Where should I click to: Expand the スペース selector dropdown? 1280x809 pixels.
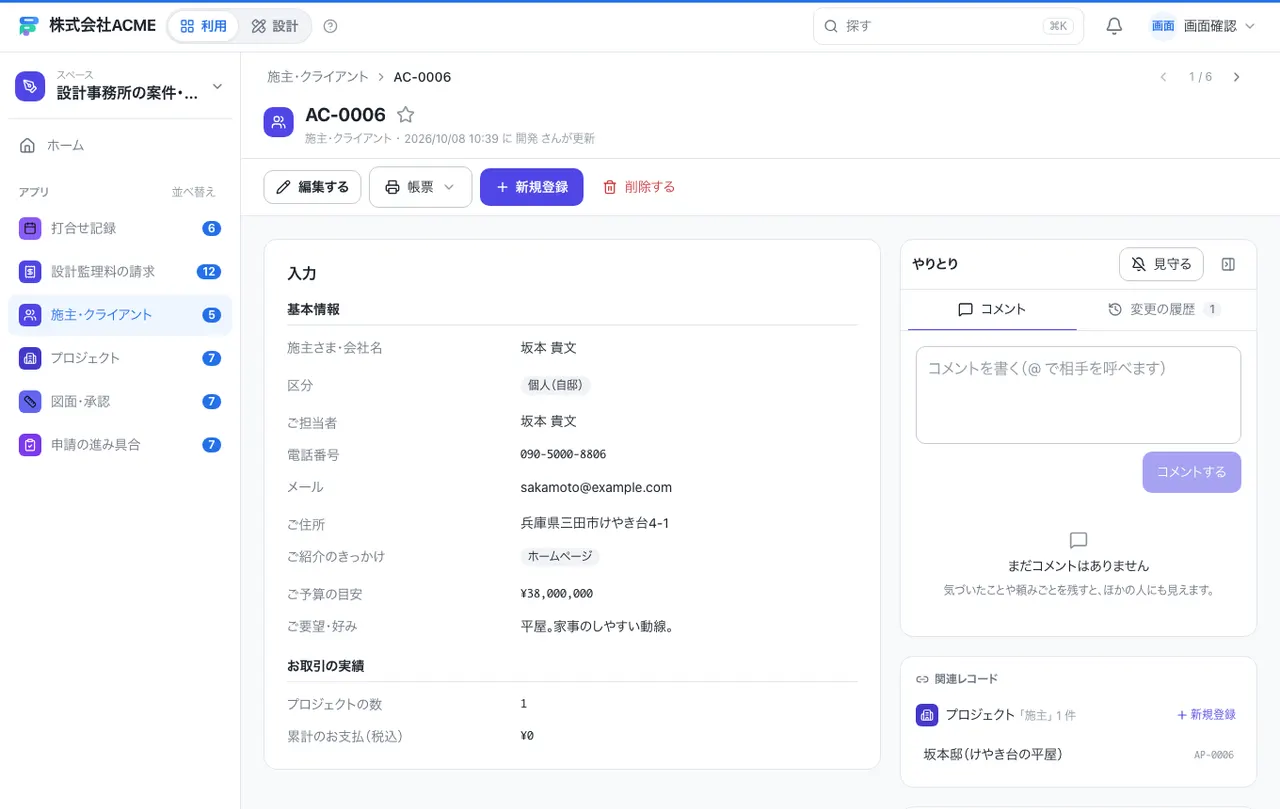[x=120, y=86]
